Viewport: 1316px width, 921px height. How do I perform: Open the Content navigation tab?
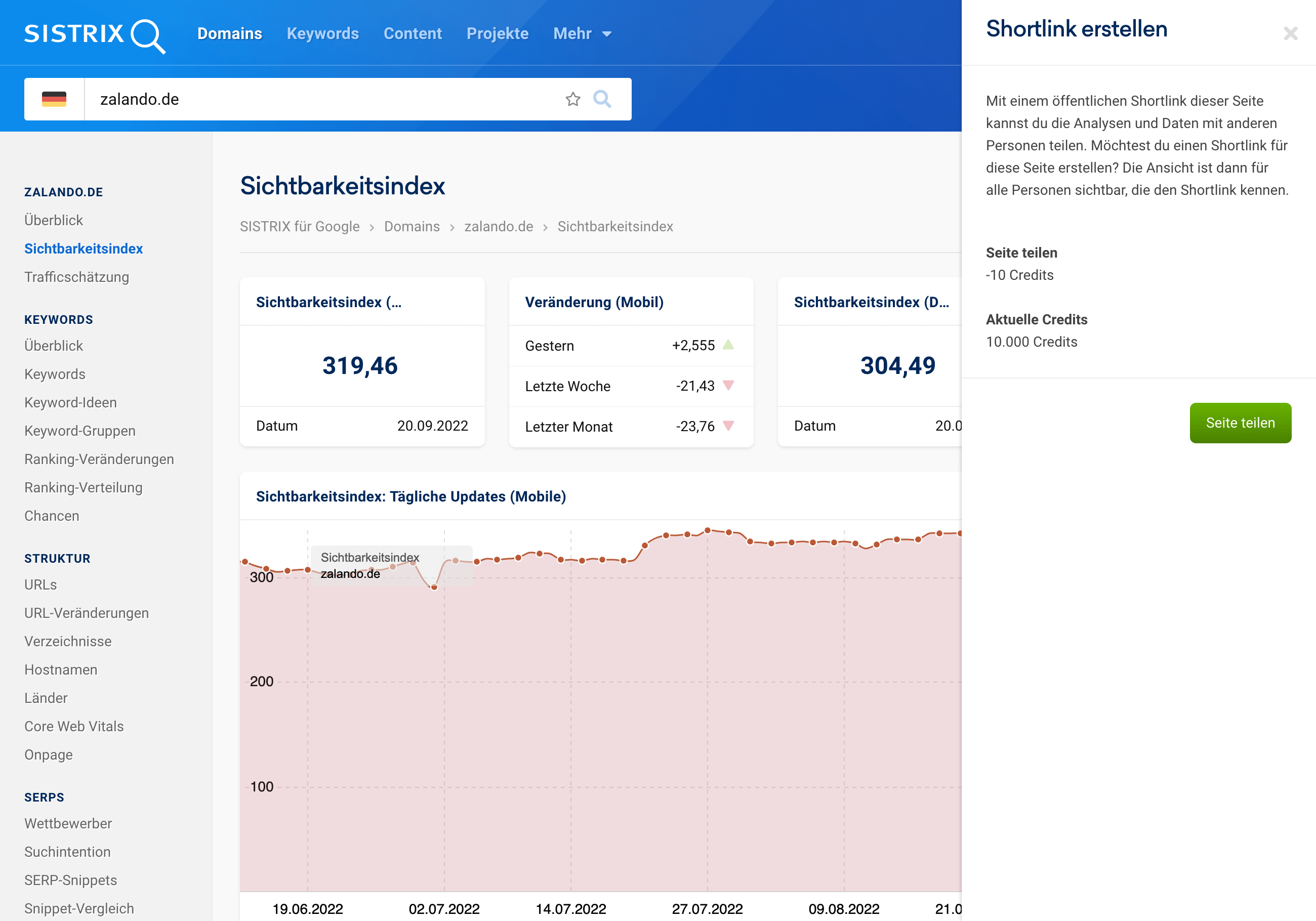click(x=413, y=34)
